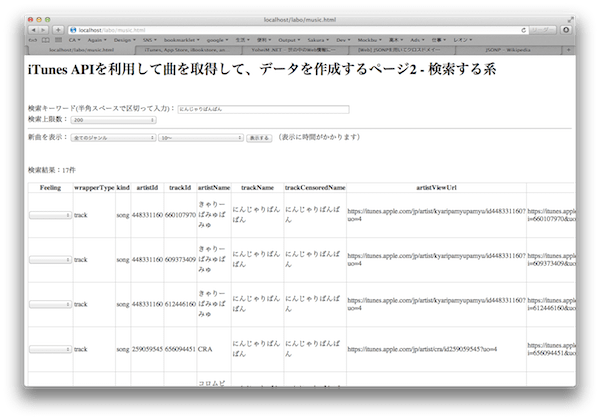Switch to the localhost/labo/music.html tab
The height and width of the screenshot is (420, 600).
click(82, 50)
